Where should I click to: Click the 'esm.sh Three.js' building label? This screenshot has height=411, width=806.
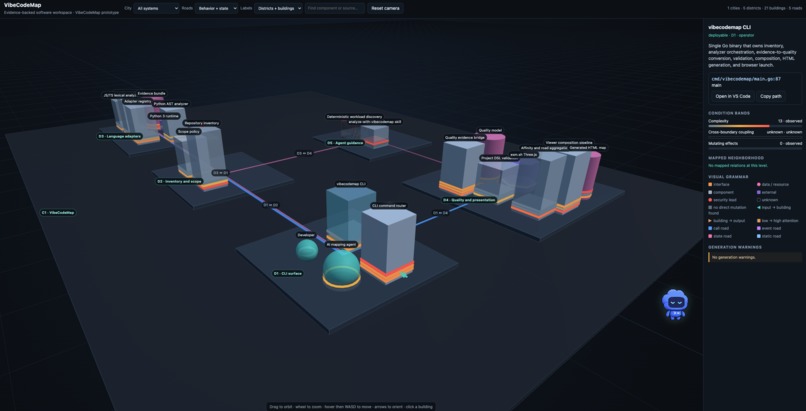point(524,154)
